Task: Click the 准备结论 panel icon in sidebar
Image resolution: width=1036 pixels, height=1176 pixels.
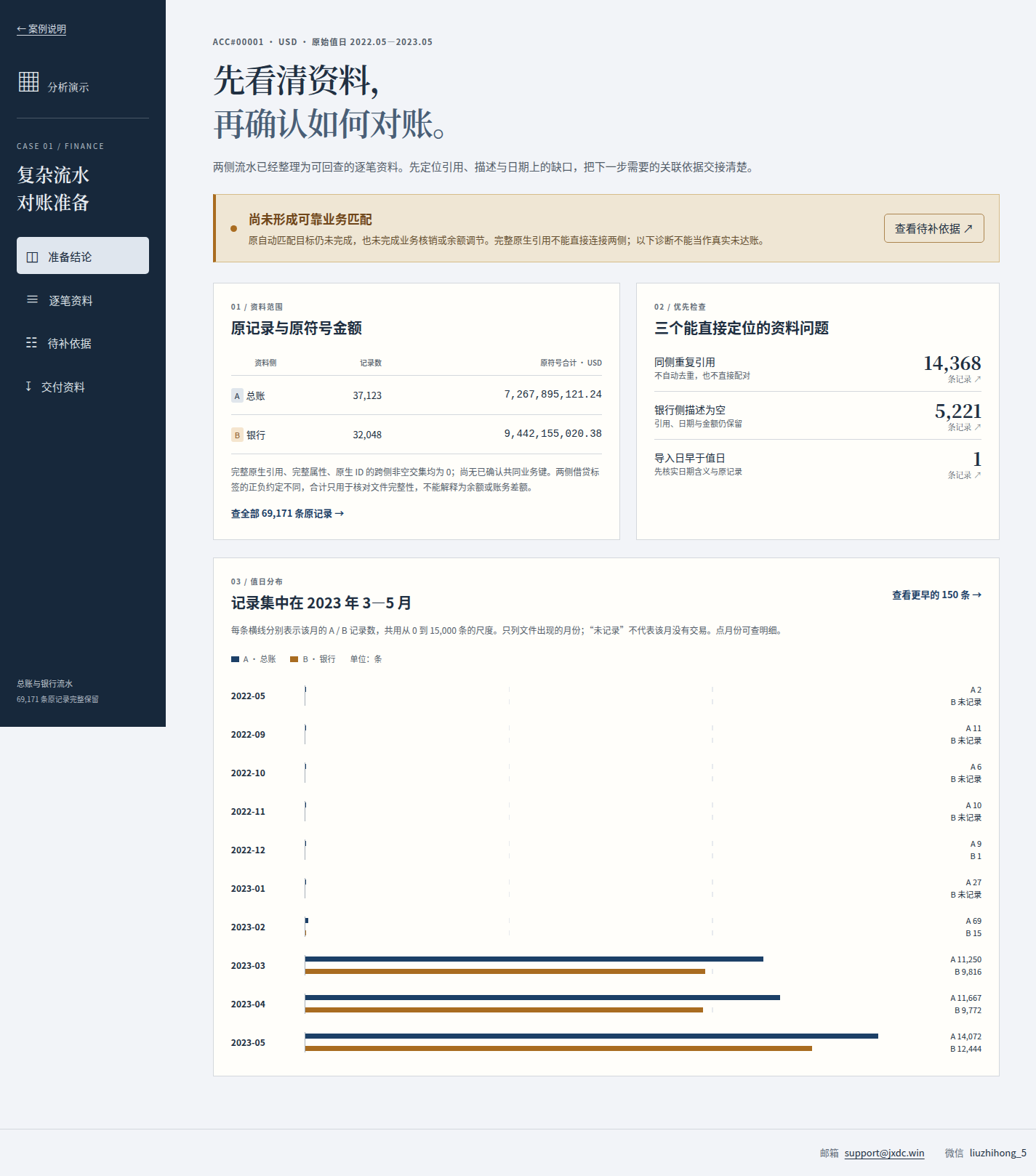Action: pos(32,257)
